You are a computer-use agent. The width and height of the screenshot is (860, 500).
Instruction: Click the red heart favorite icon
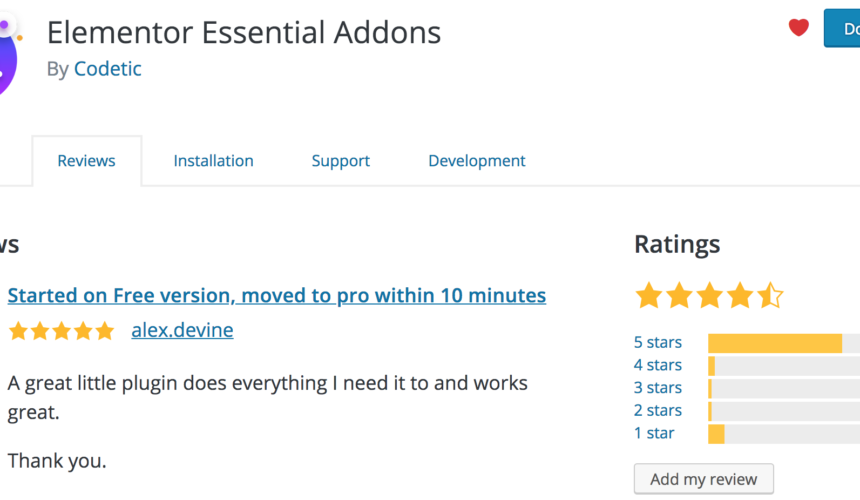799,27
